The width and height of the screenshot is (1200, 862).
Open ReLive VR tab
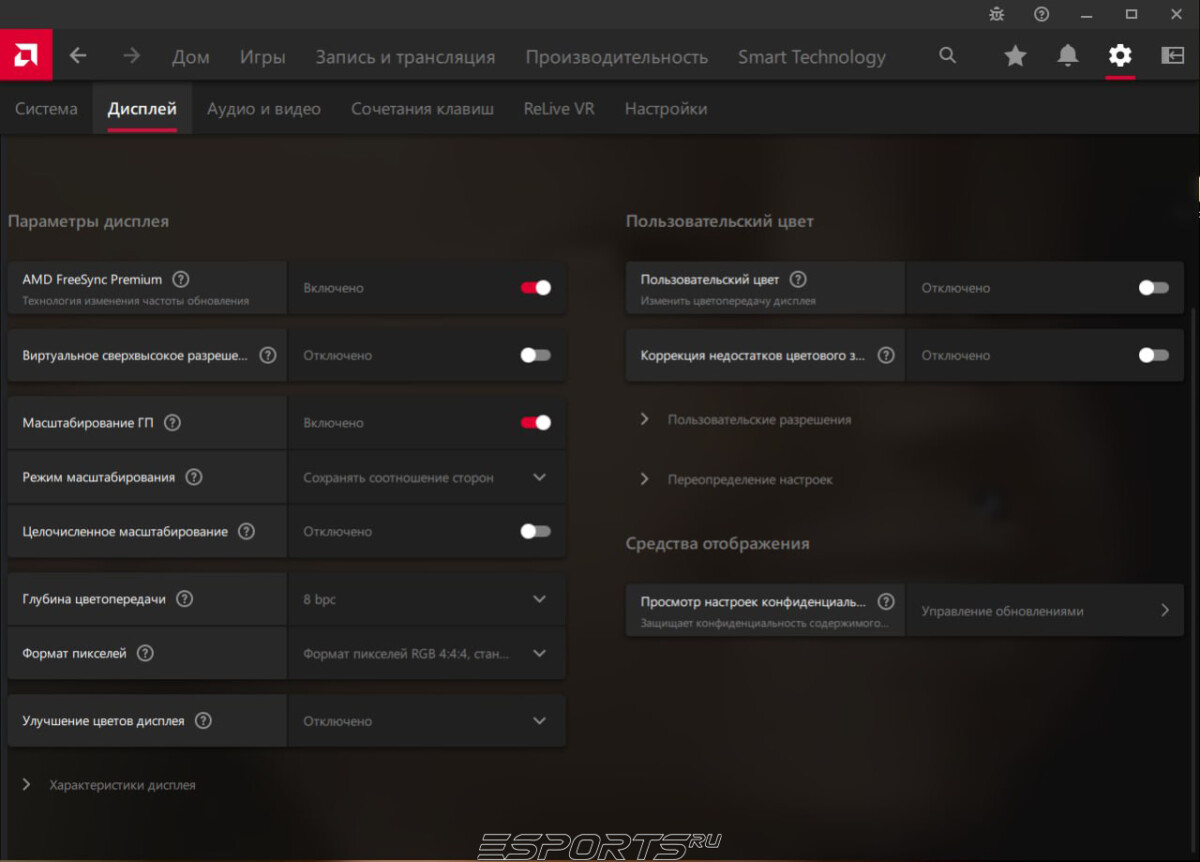pos(559,109)
